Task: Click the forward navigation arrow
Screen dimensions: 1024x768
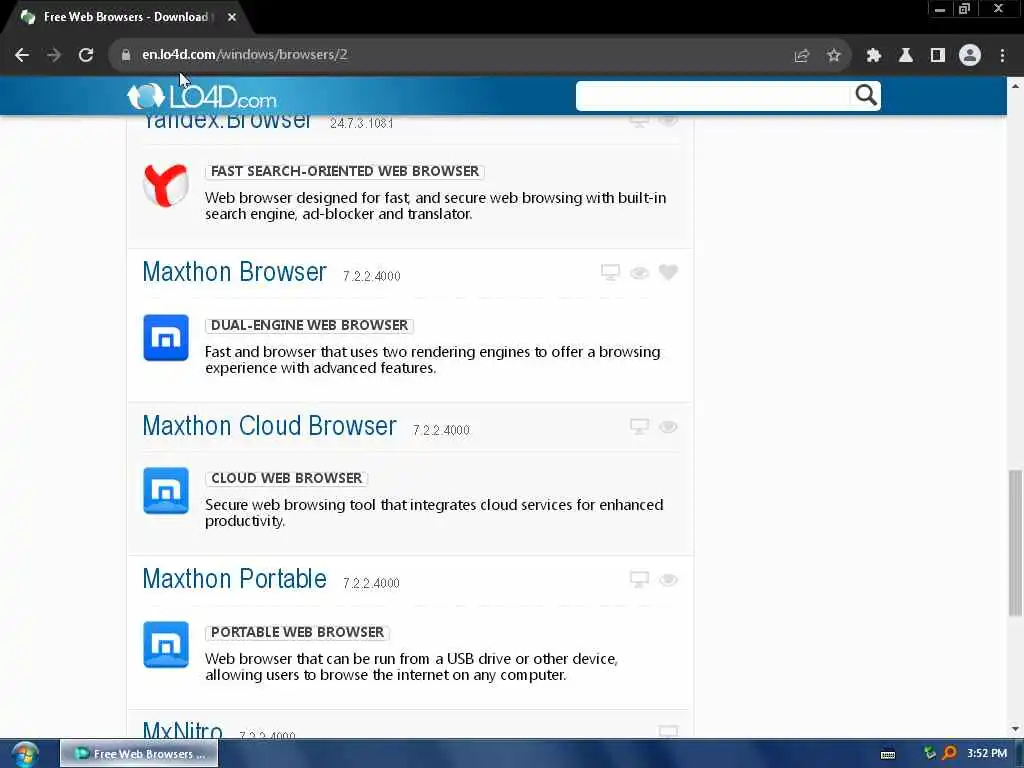Action: [54, 55]
